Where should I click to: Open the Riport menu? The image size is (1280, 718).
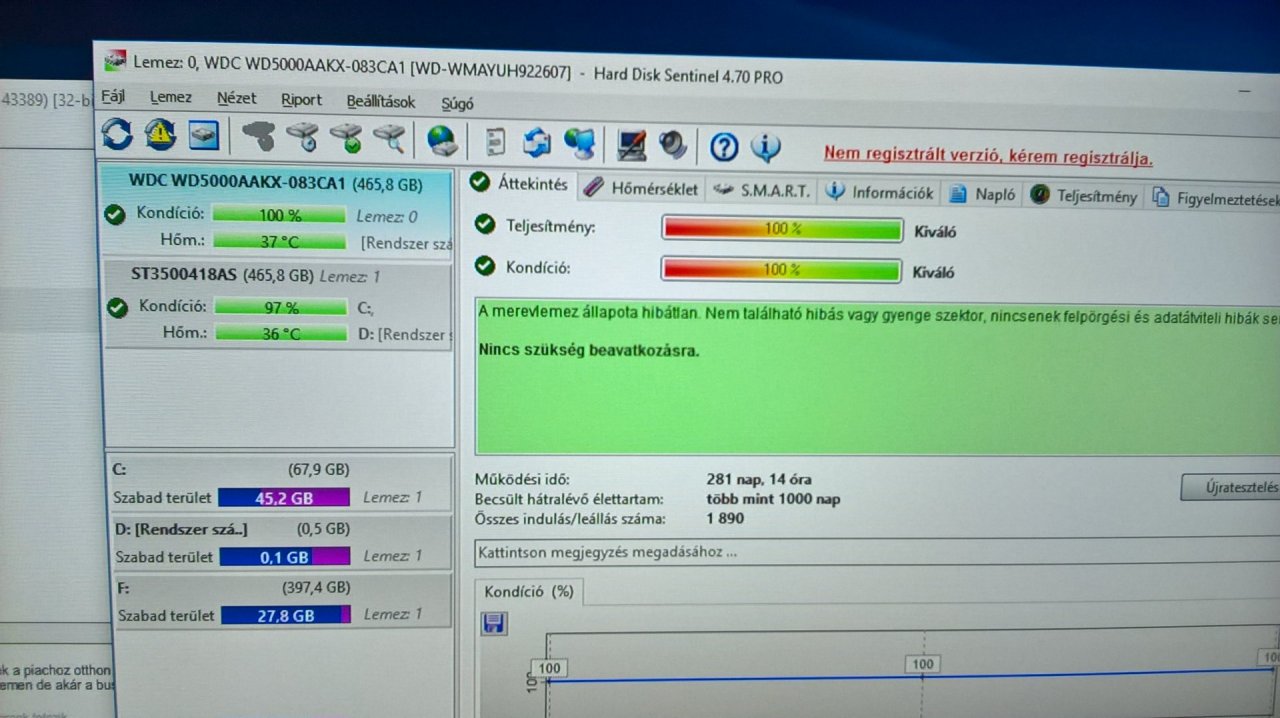(x=301, y=100)
